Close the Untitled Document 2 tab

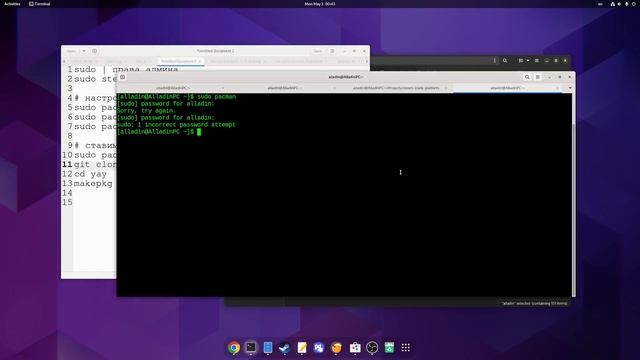[x=200, y=61]
